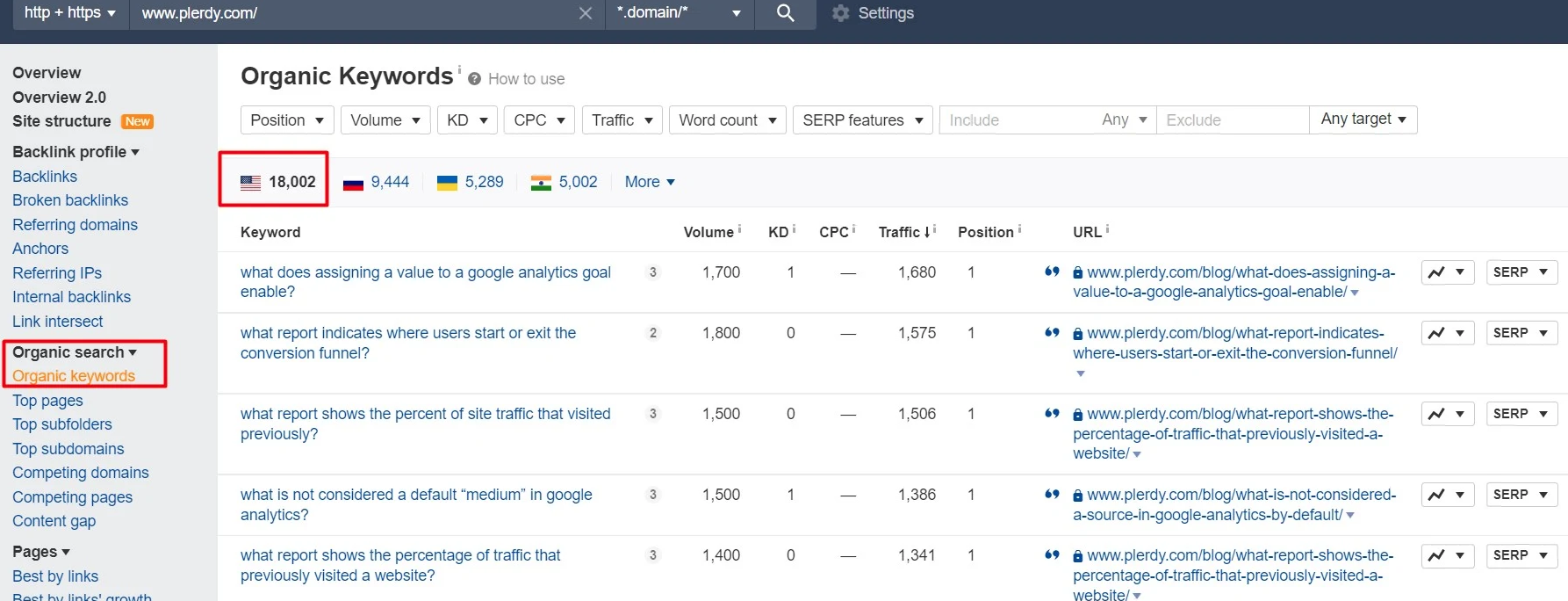Open SERP dropdown for 'conversion funnel' keyword
The width and height of the screenshot is (1568, 601).
coord(1521,333)
